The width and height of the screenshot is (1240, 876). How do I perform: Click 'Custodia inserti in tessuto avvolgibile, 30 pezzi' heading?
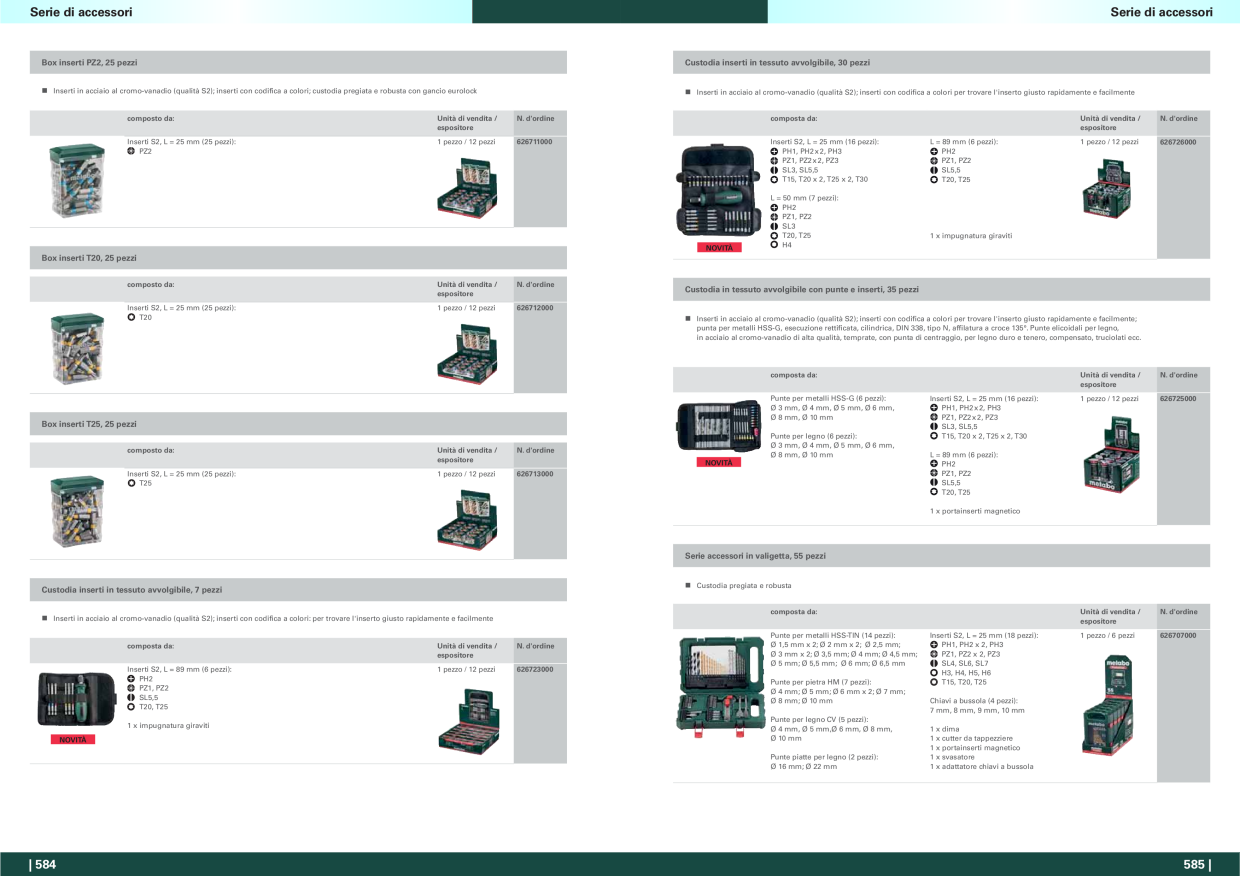[777, 62]
